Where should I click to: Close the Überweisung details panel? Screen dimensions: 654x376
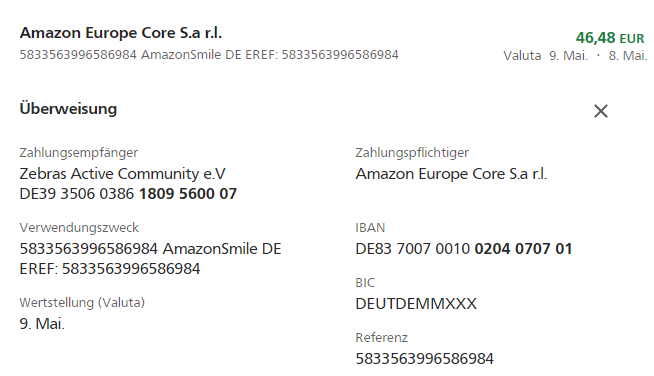[601, 111]
